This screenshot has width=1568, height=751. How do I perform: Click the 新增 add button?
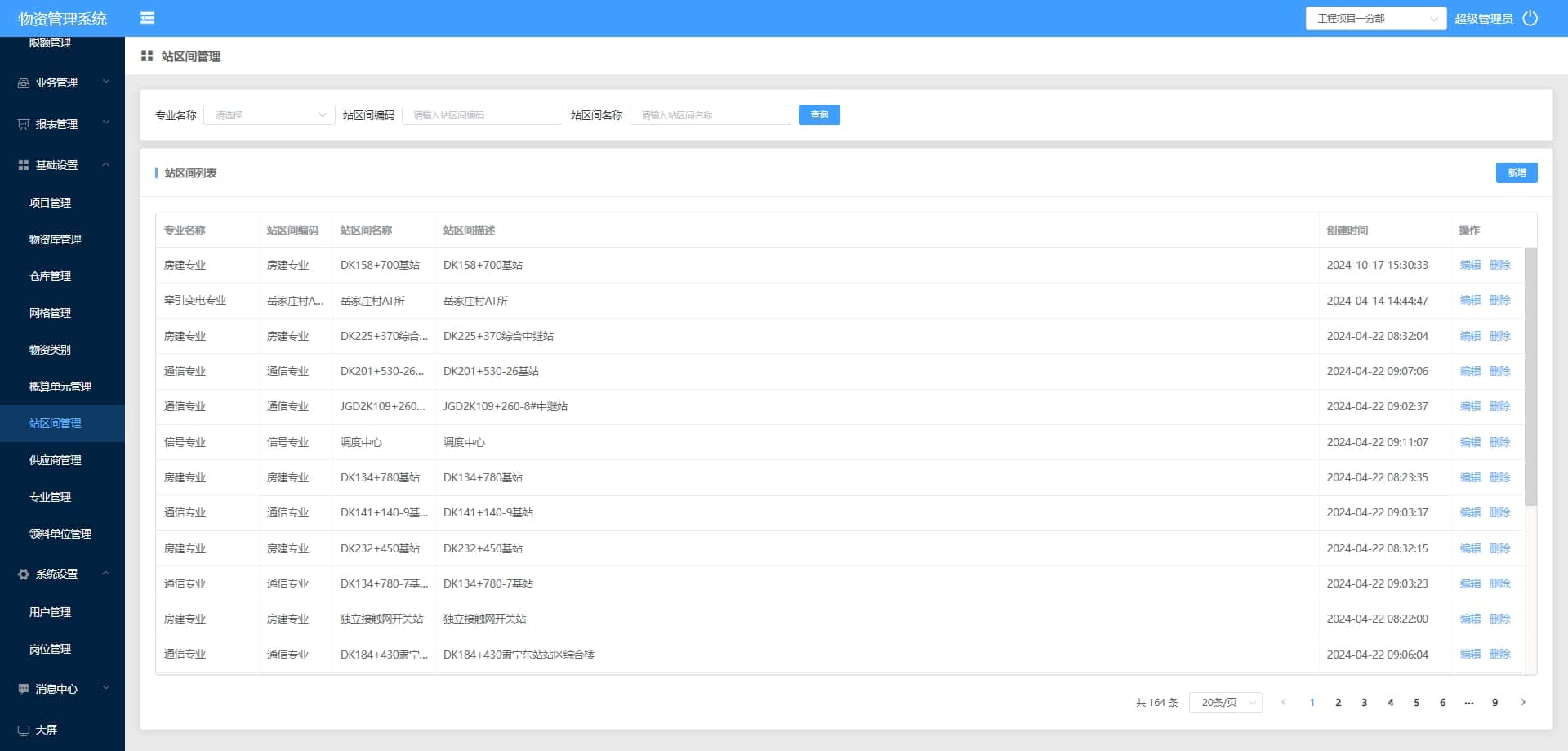click(x=1517, y=172)
